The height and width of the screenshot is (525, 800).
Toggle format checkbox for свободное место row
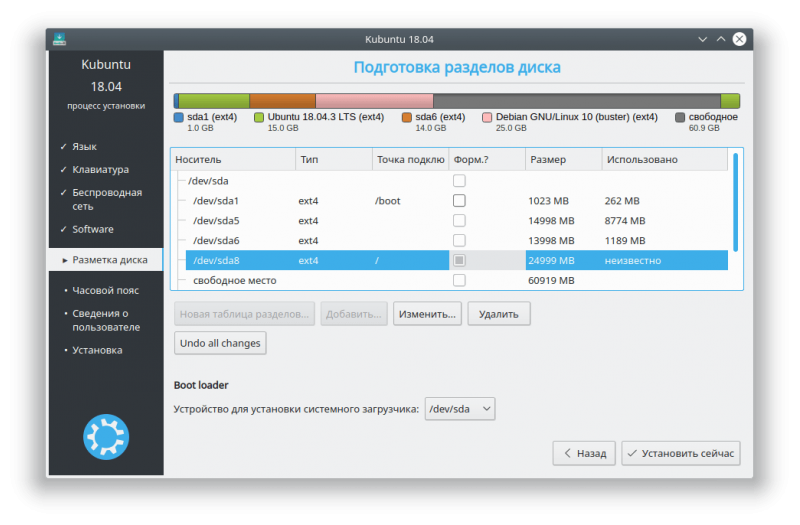click(459, 280)
